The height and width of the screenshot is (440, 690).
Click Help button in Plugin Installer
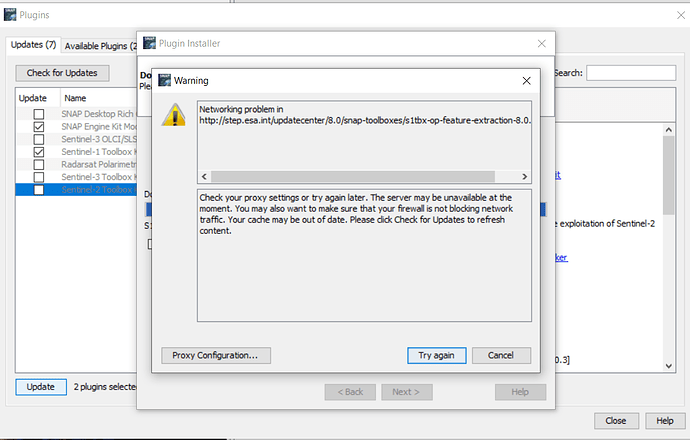[x=520, y=392]
